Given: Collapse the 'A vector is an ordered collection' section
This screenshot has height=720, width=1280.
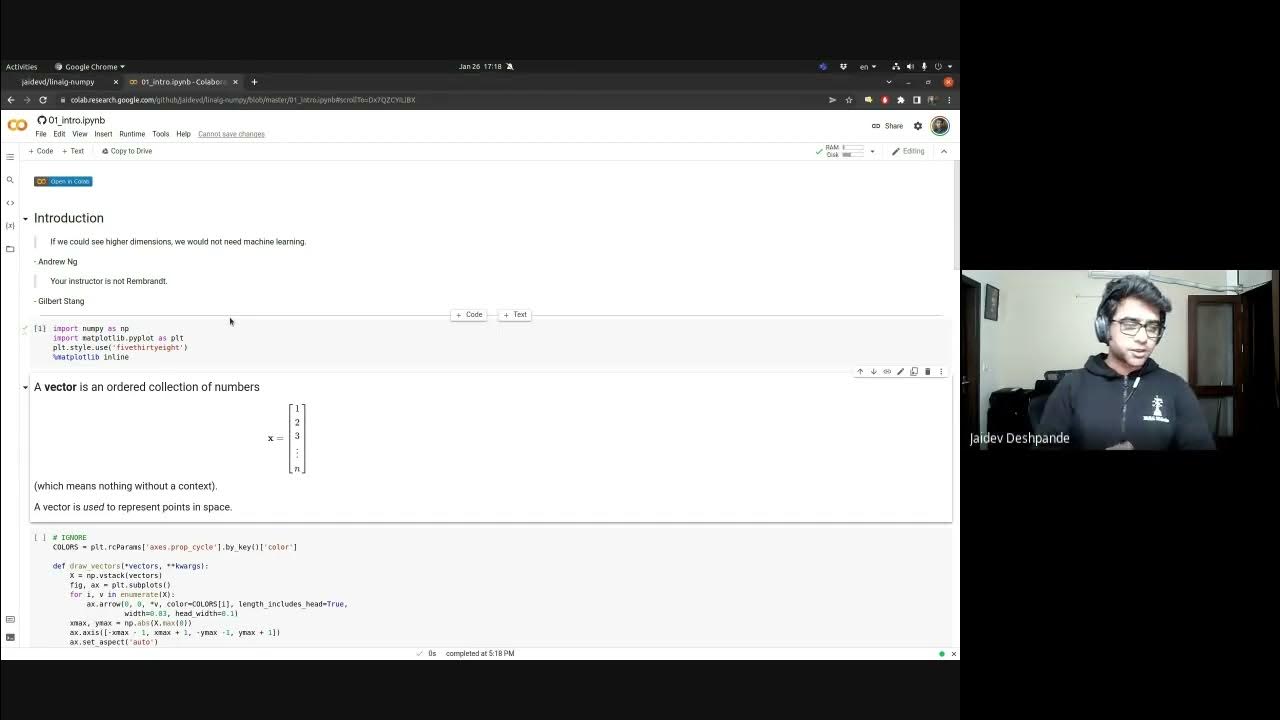Looking at the screenshot, I should coord(26,387).
